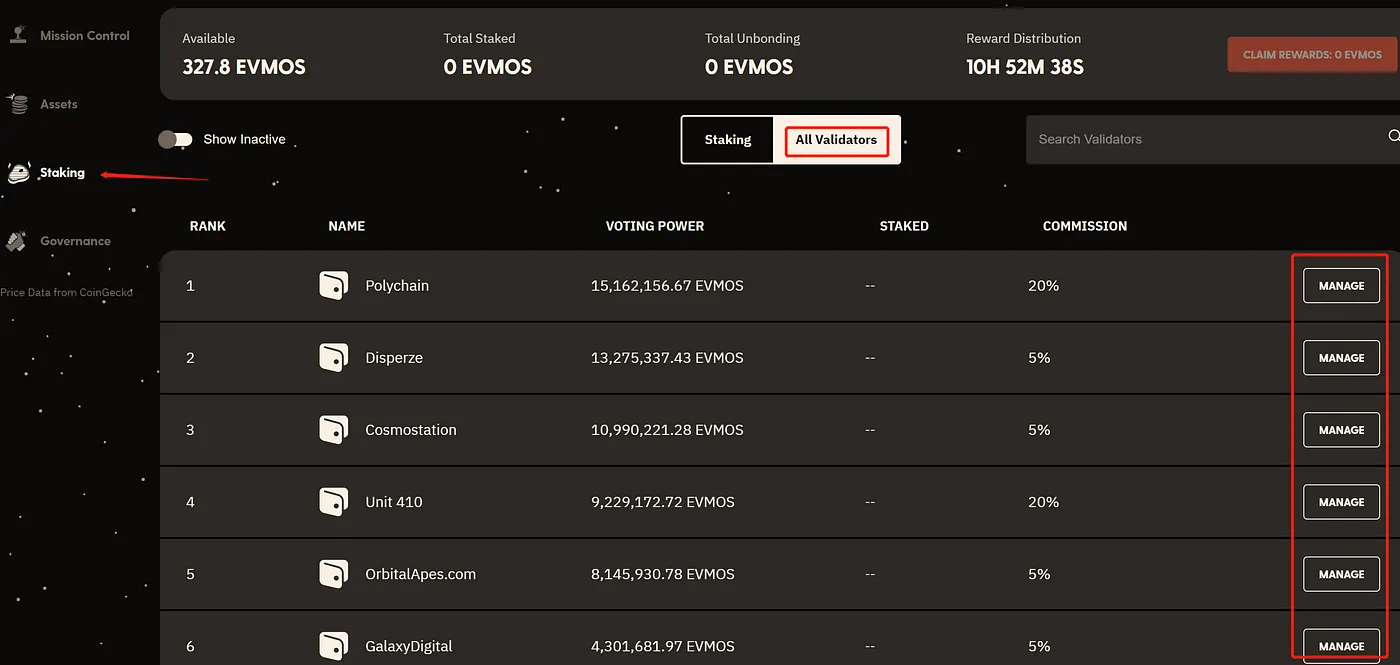Toggle the Show Inactive switch
The image size is (1400, 665).
[175, 139]
